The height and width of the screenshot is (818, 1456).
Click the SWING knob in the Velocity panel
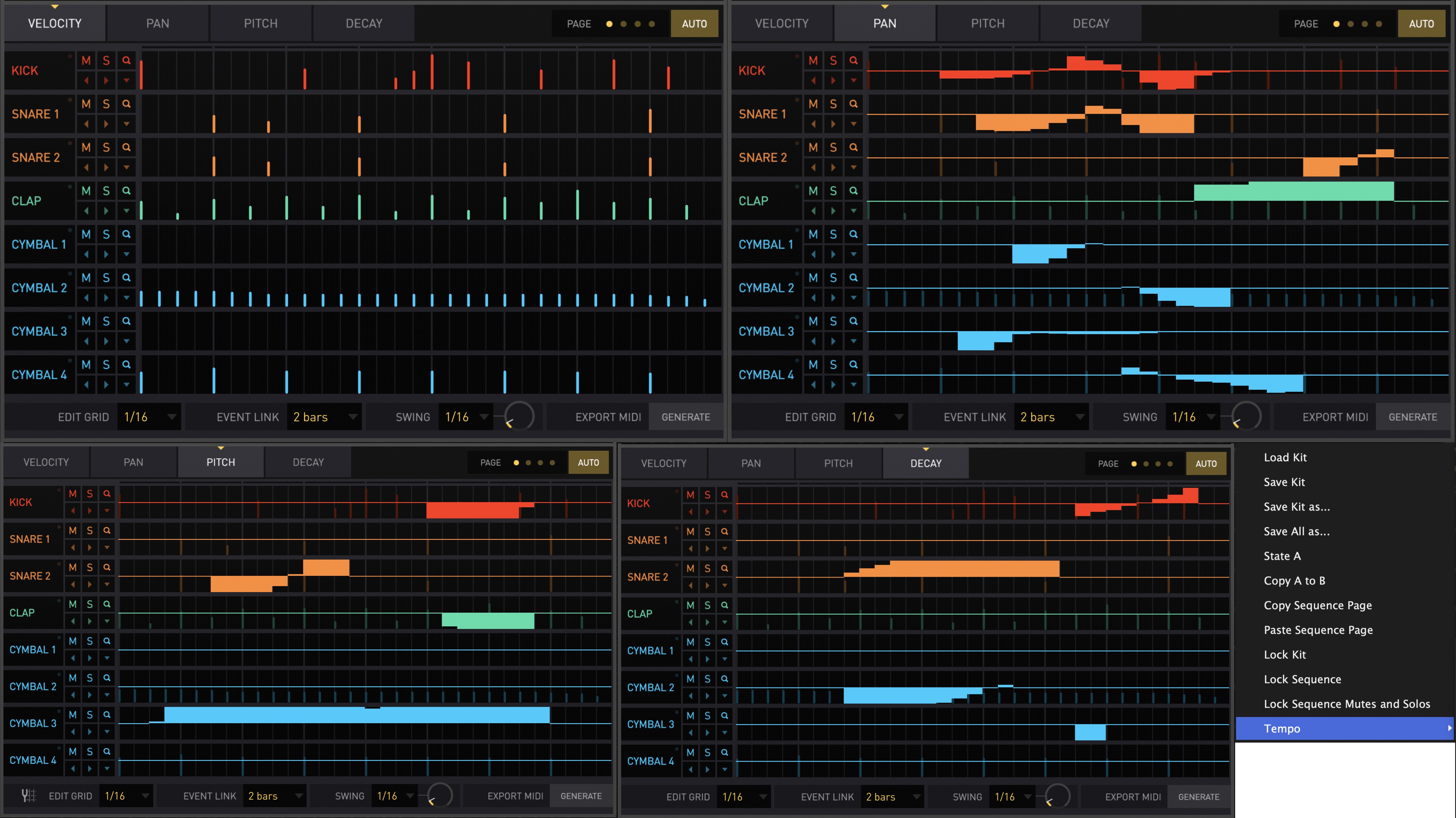[x=519, y=417]
